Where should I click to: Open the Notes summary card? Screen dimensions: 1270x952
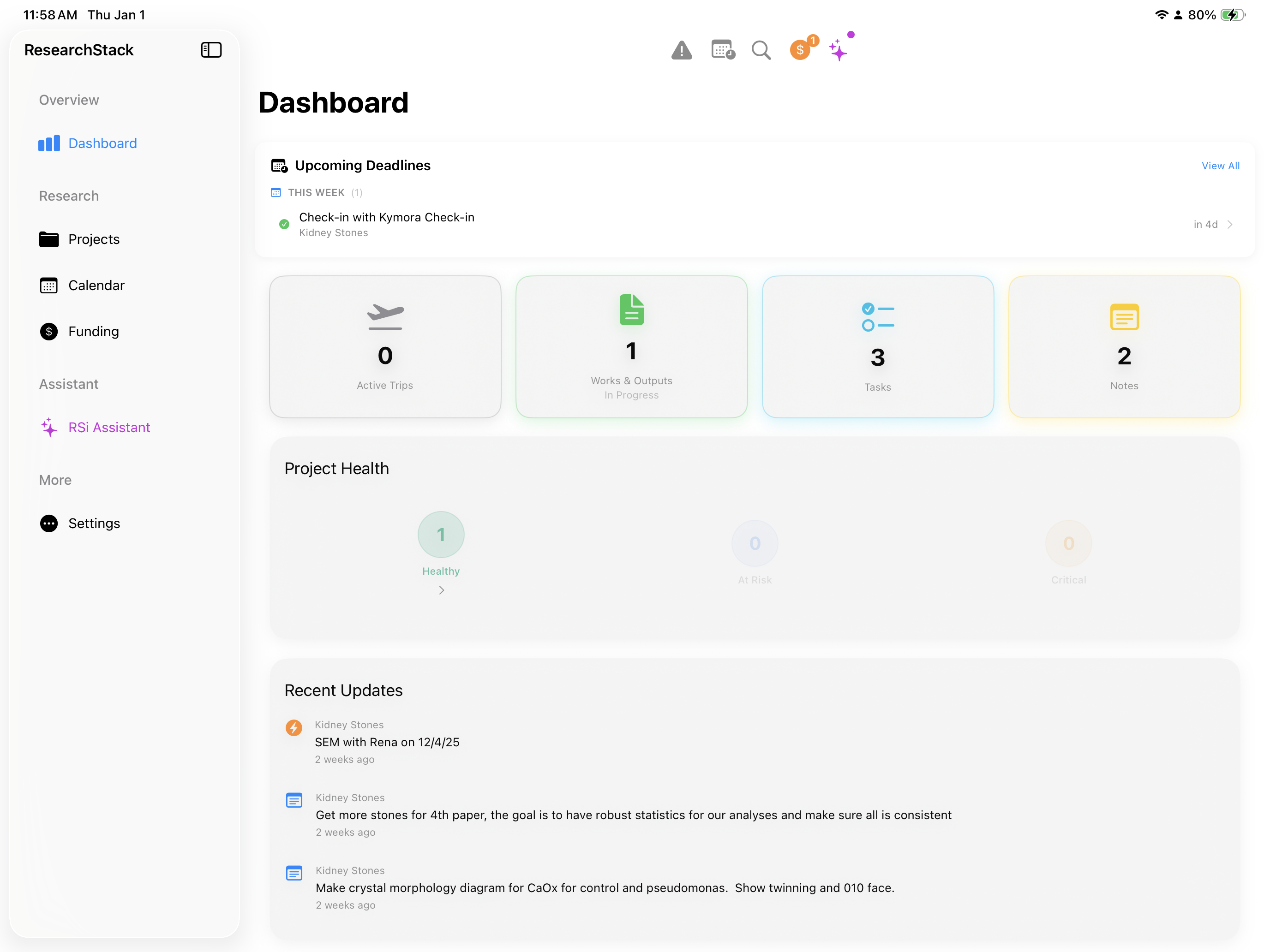pos(1124,347)
